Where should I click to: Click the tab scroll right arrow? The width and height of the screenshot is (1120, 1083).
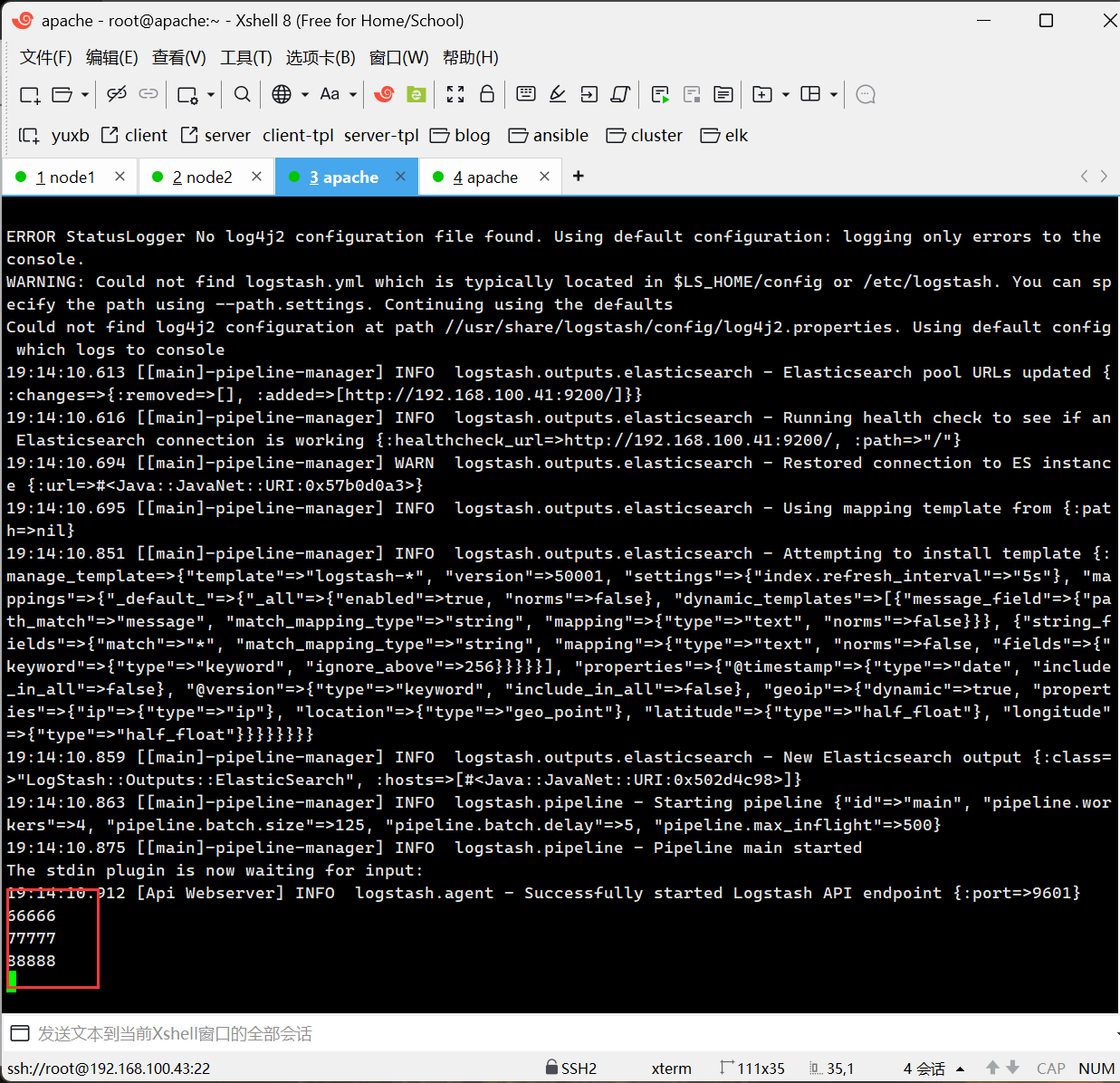coord(1104,177)
